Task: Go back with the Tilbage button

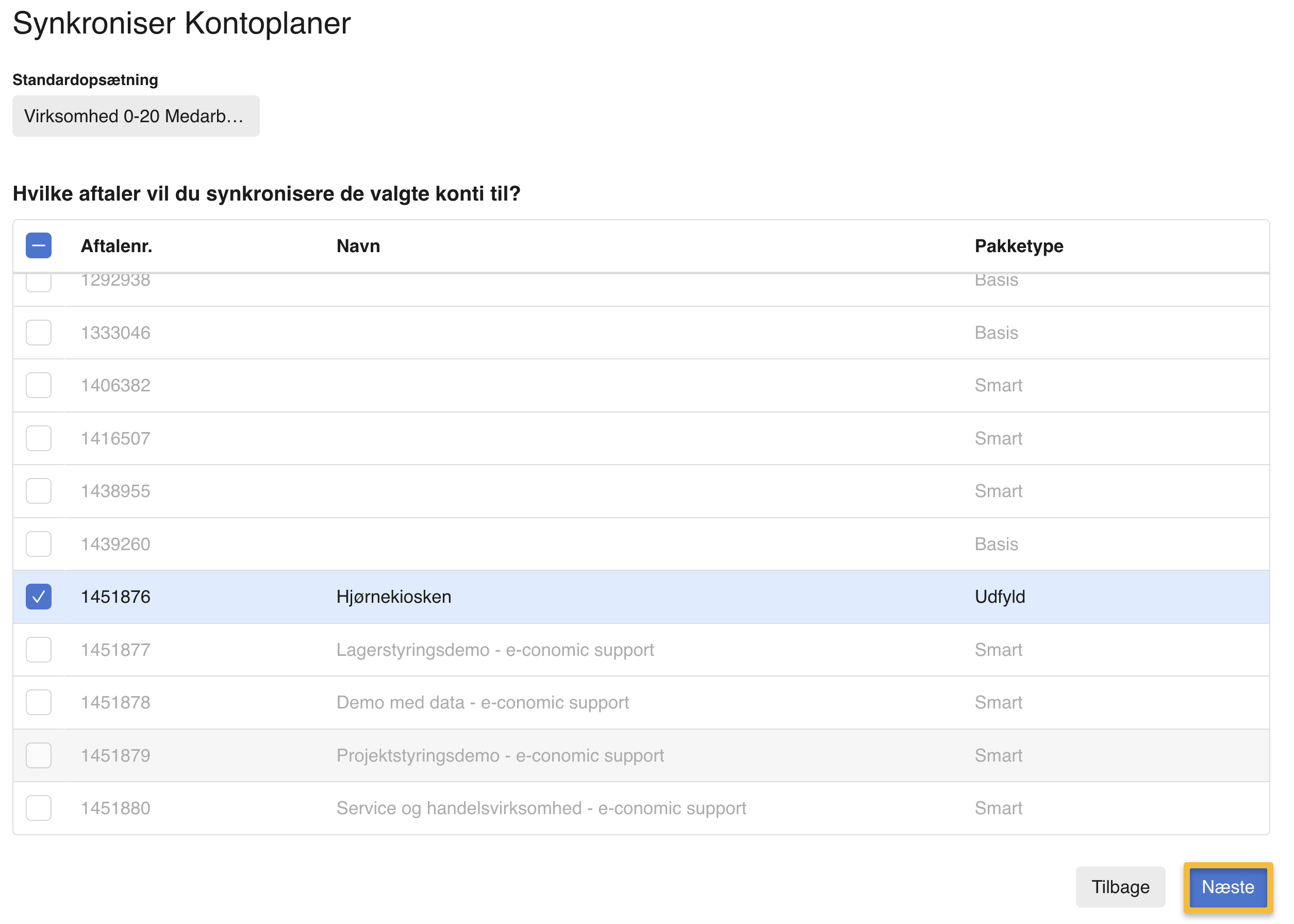Action: (1120, 887)
